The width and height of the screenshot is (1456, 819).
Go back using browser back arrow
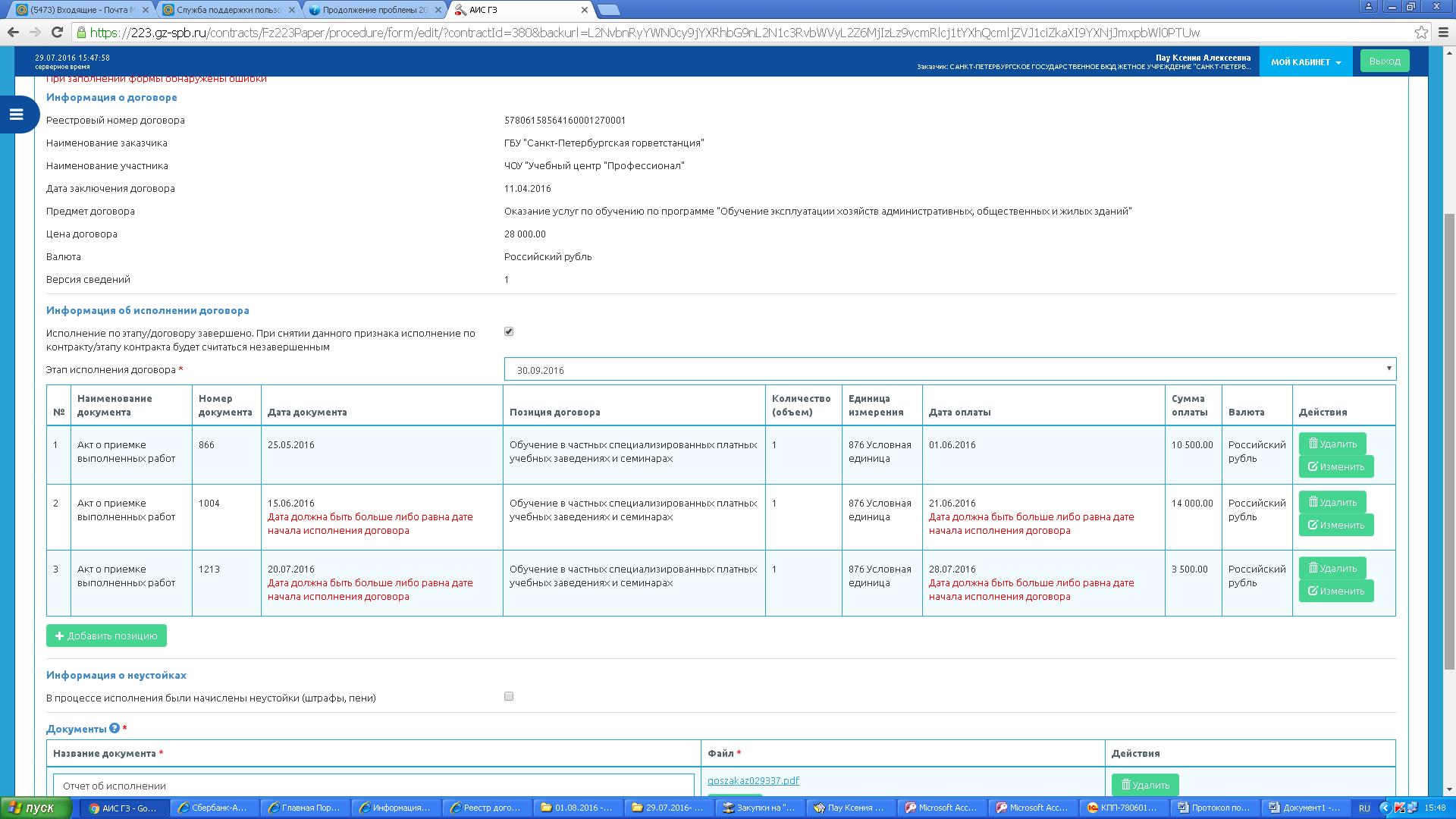point(13,33)
